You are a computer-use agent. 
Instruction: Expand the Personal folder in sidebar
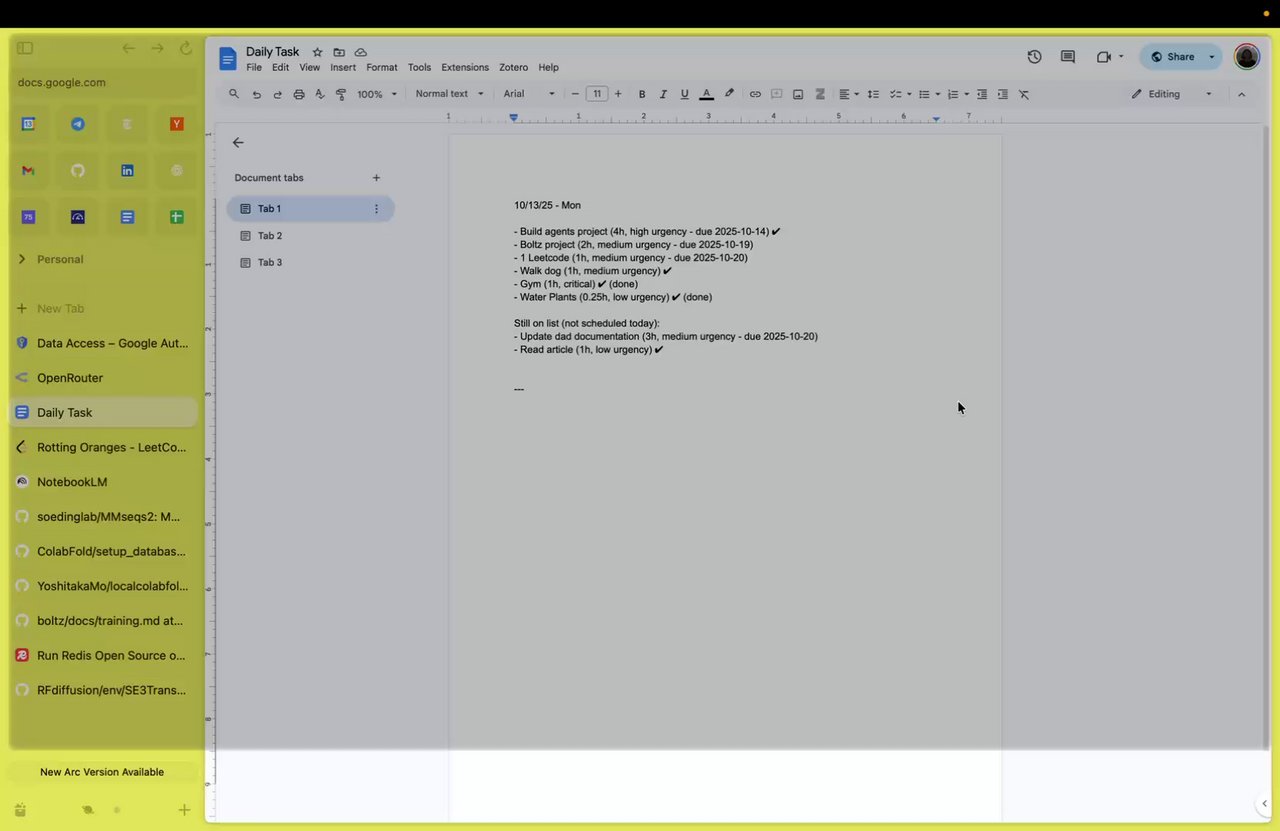coord(23,259)
